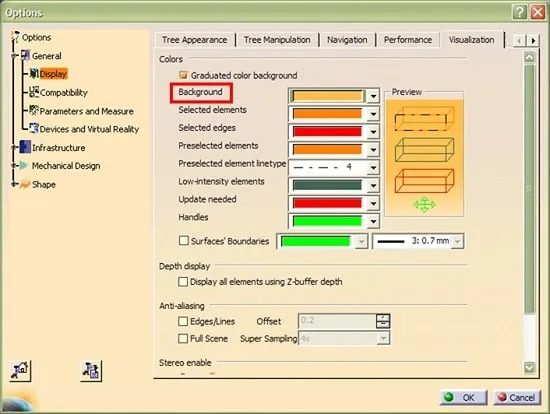550x414 pixels.
Task: Click the Background orange color swatch
Action: [x=328, y=96]
